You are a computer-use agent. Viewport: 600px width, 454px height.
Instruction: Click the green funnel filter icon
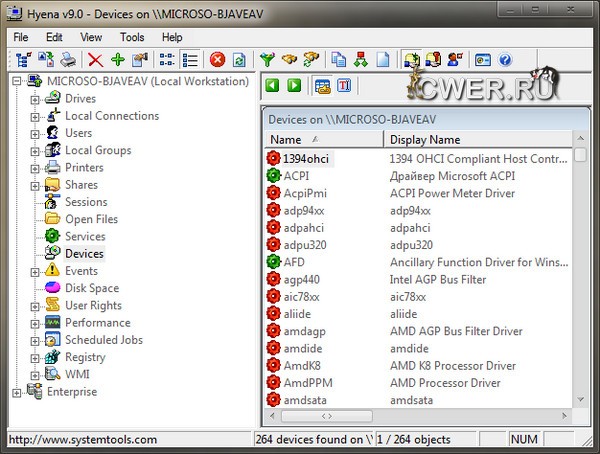tap(267, 60)
